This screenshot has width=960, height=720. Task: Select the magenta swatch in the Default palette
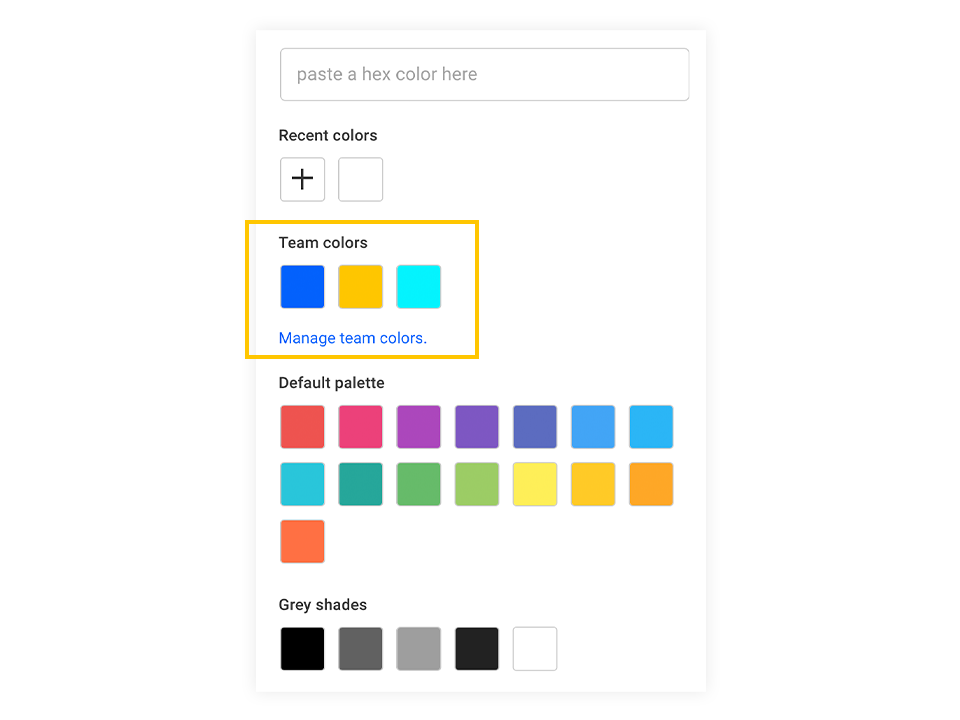coord(418,427)
